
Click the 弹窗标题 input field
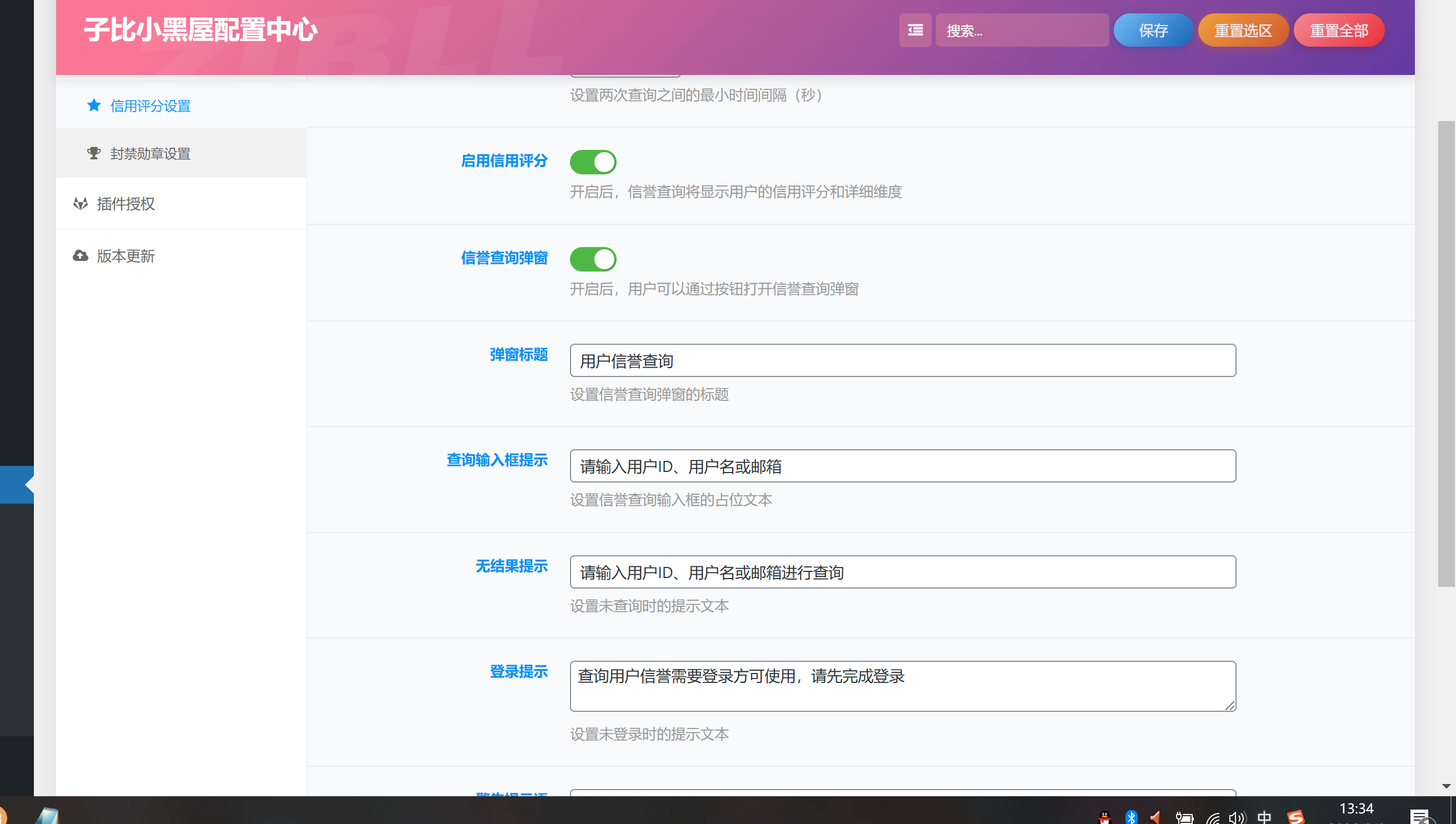coord(902,360)
